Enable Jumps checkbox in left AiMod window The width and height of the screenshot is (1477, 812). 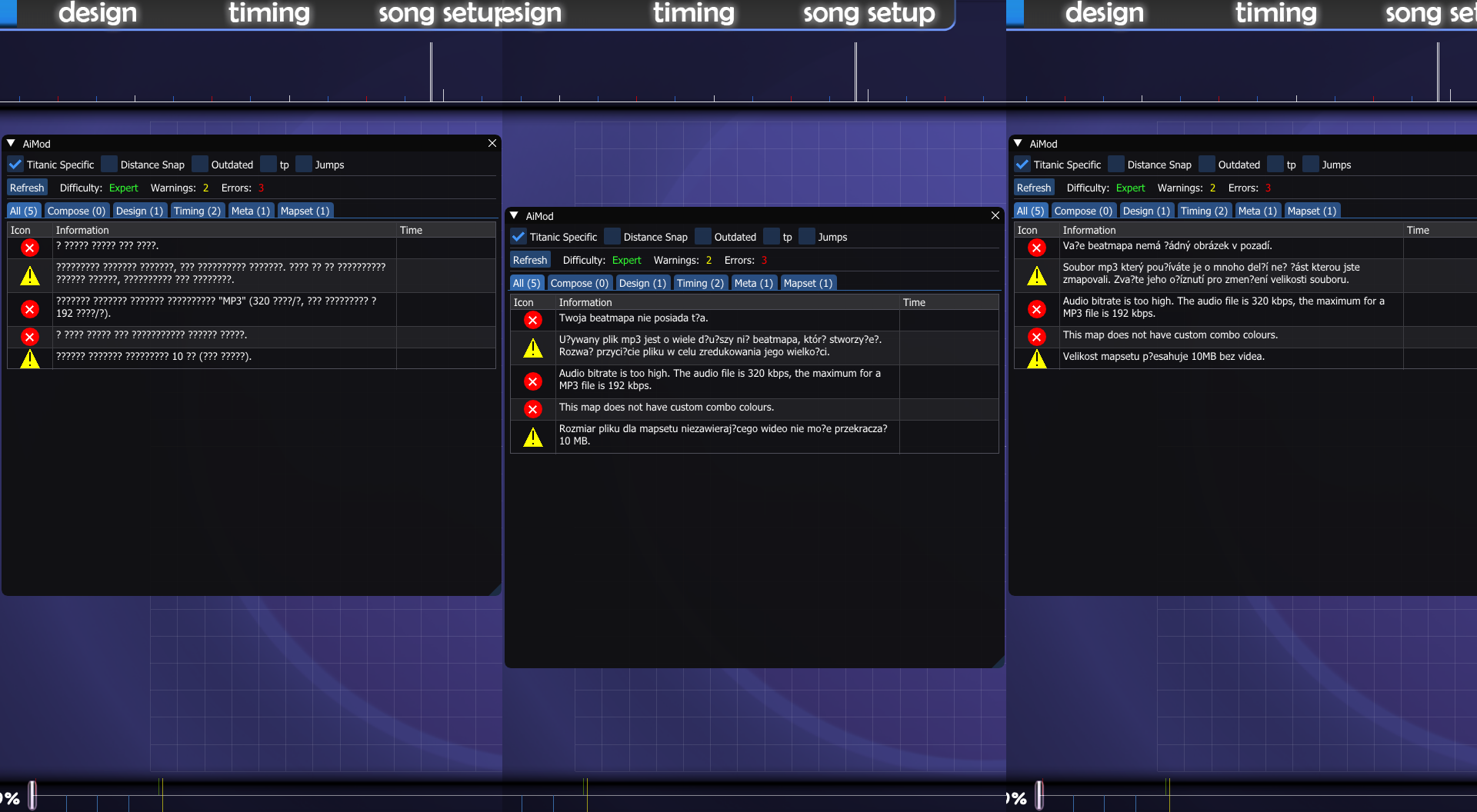click(x=304, y=165)
